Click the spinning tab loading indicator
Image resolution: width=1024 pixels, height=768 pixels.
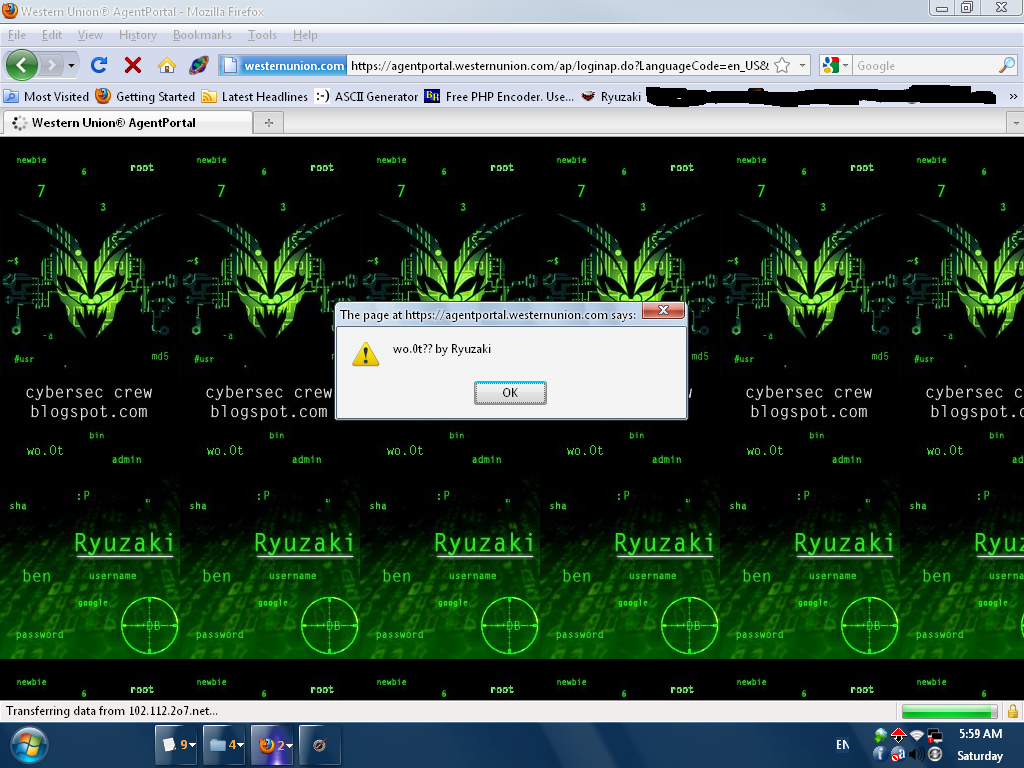point(19,123)
